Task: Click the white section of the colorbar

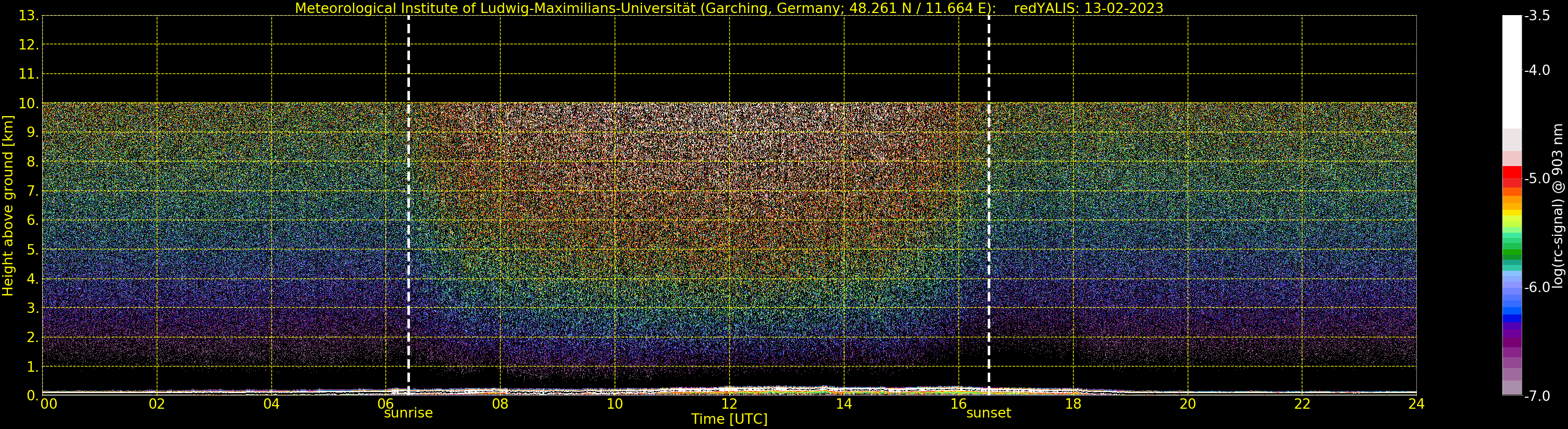Action: point(1512,72)
